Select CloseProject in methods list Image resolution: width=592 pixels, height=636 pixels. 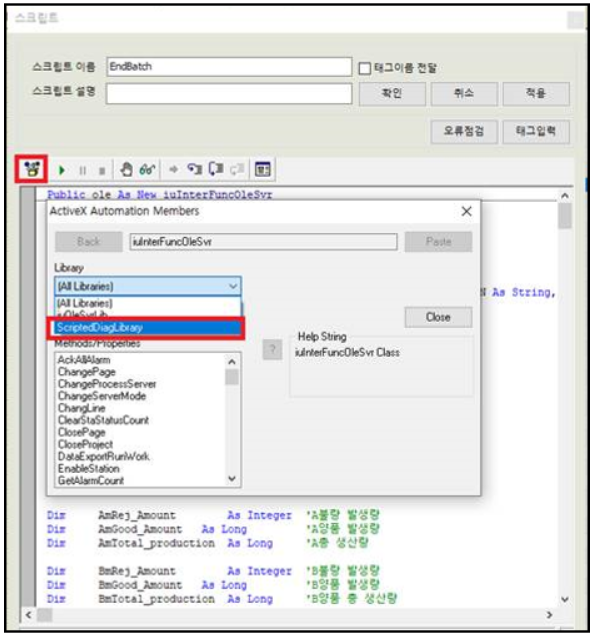86,445
